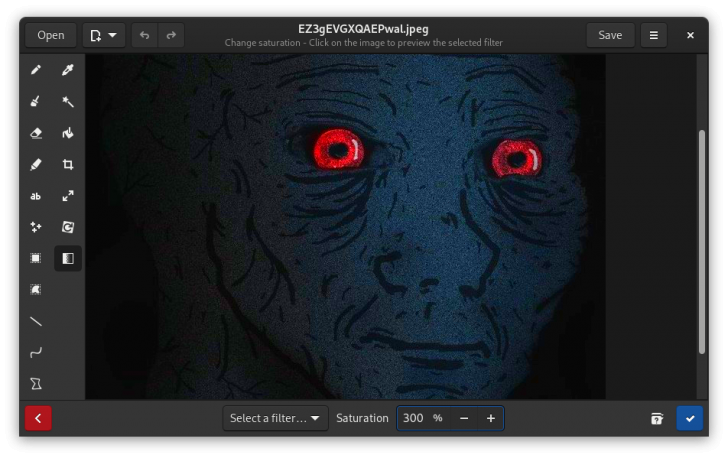Click the Save button
Screen dimensions: 728x458
[x=610, y=35]
